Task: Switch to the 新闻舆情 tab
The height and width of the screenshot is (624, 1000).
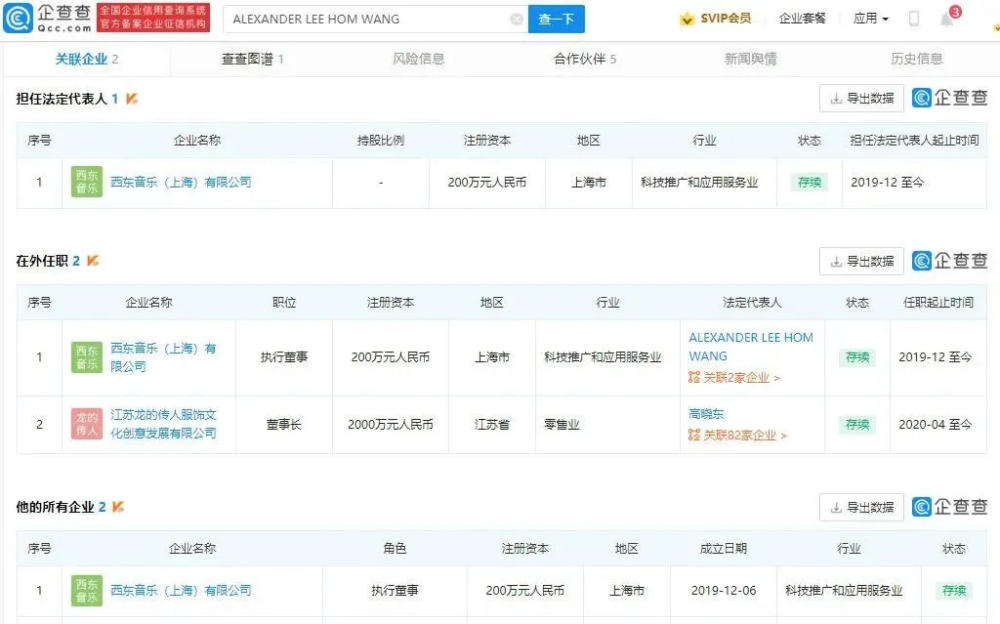Action: (x=751, y=59)
